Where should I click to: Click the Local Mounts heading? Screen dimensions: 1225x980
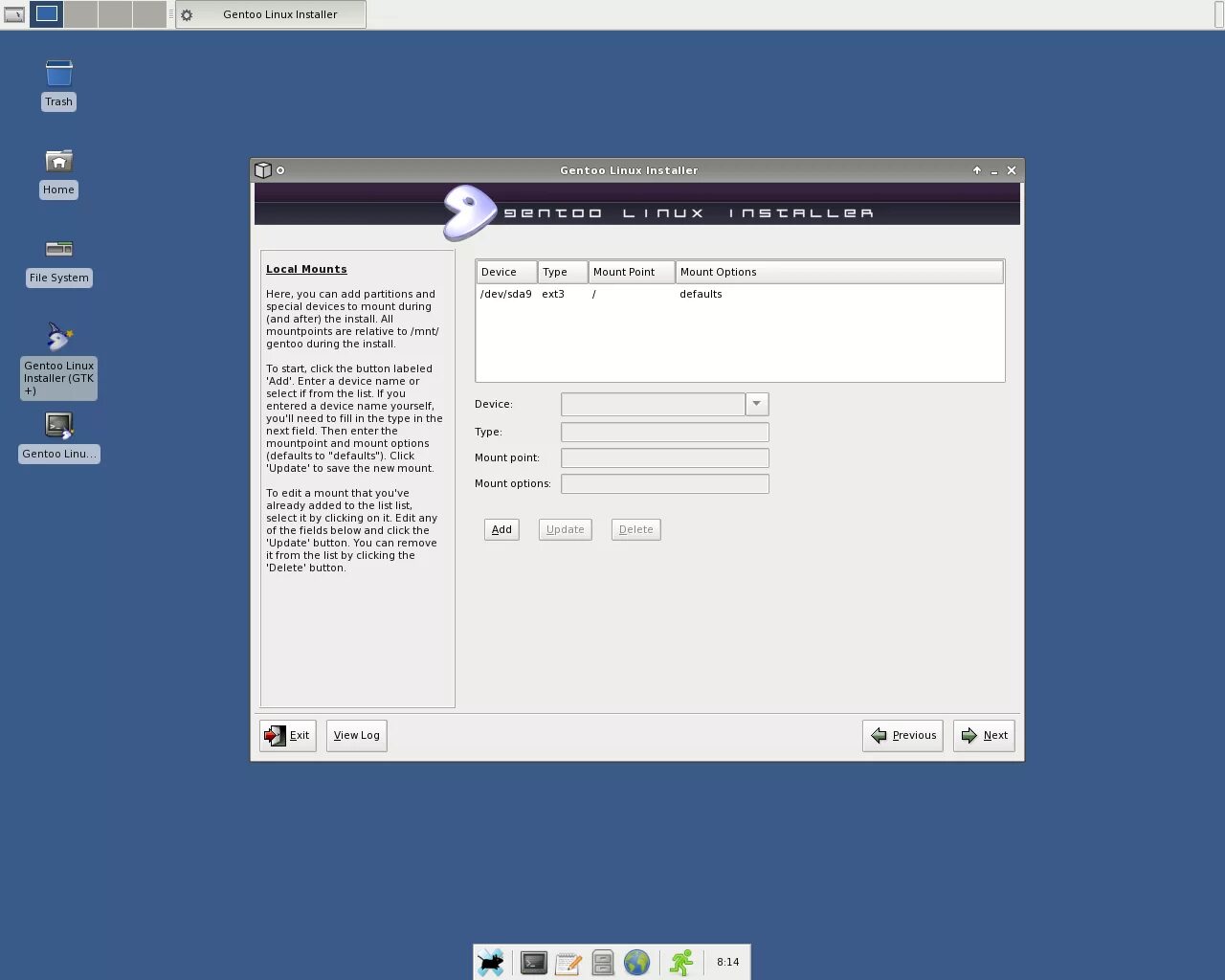[306, 269]
